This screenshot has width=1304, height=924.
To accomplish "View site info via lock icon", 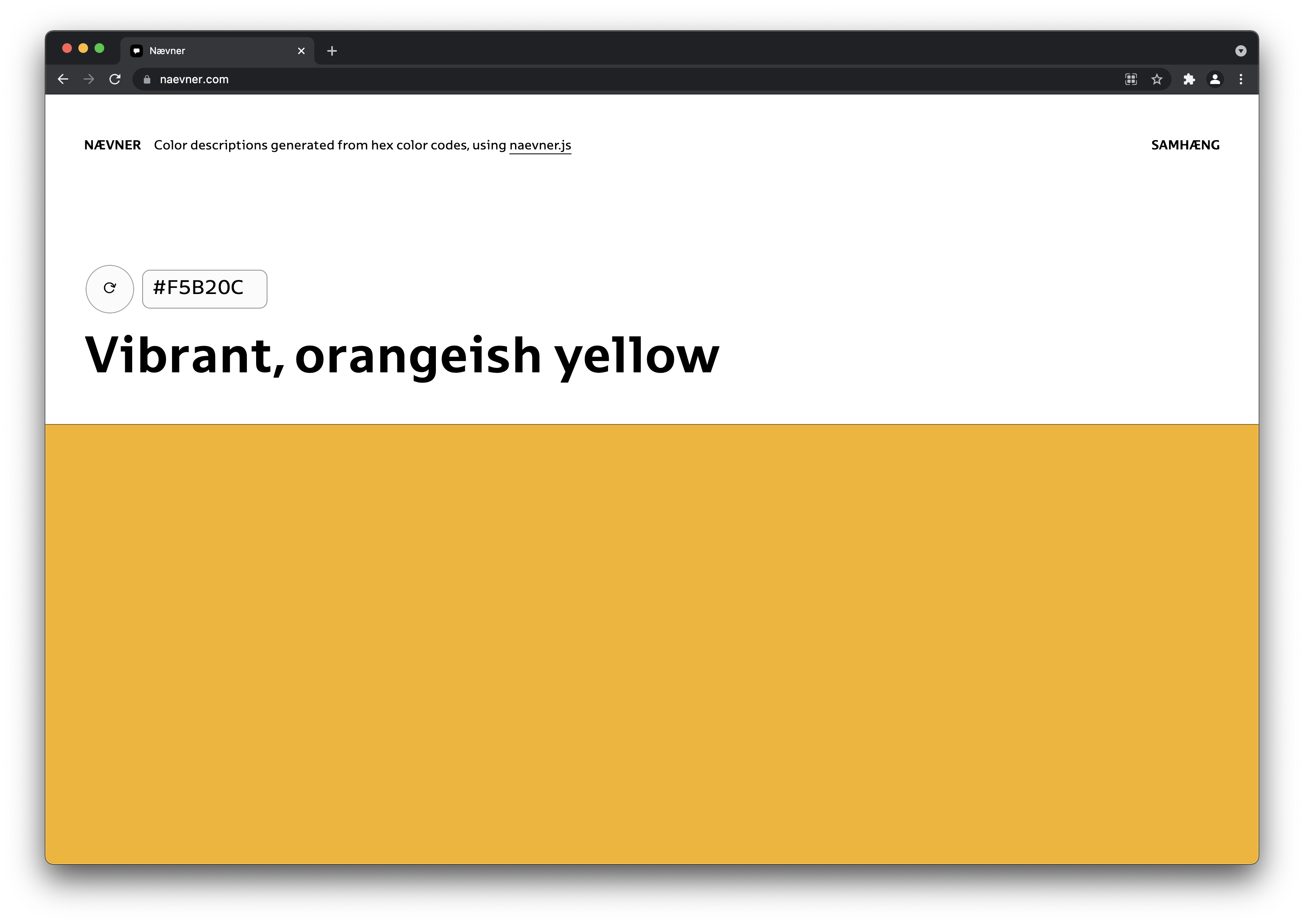I will pyautogui.click(x=147, y=79).
